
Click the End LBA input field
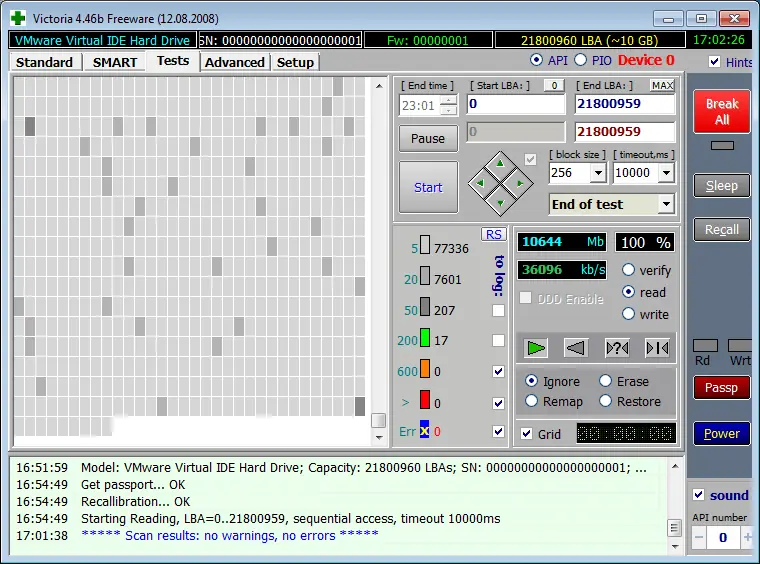coord(625,104)
